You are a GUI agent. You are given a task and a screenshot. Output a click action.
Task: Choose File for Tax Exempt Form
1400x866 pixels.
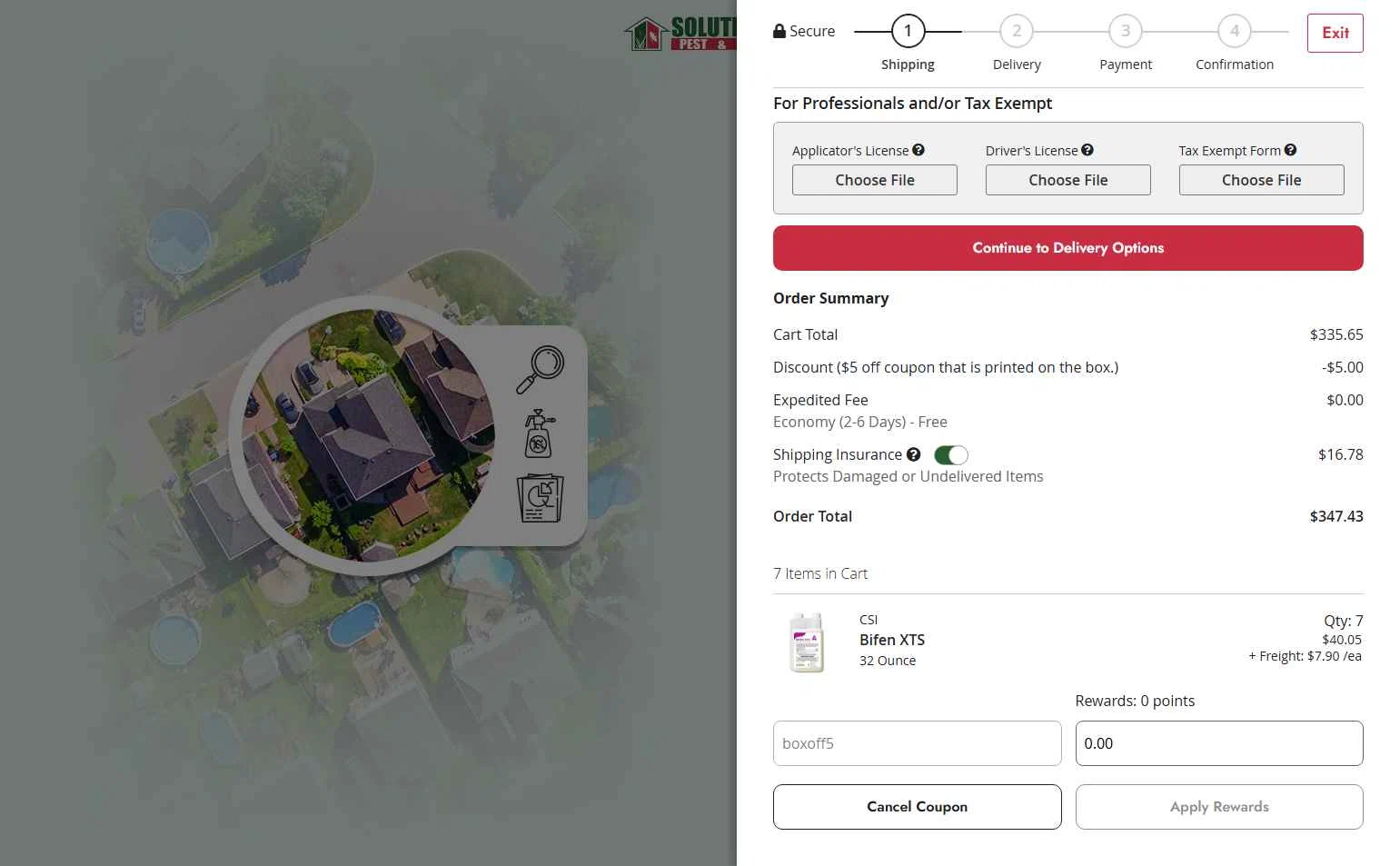click(x=1262, y=180)
